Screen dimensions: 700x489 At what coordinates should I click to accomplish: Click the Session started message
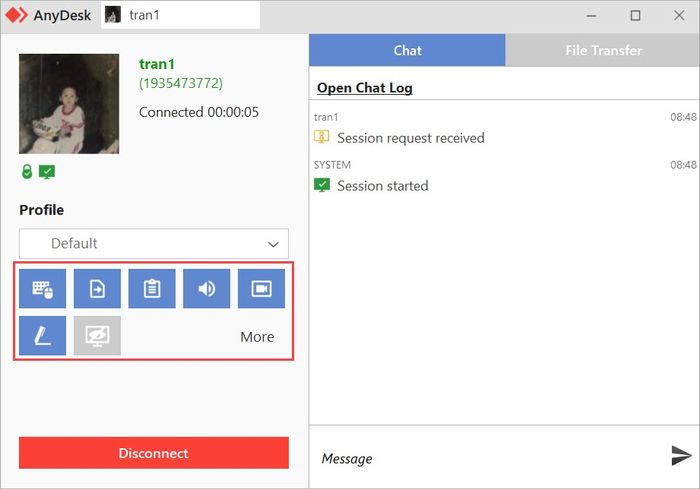(x=383, y=186)
